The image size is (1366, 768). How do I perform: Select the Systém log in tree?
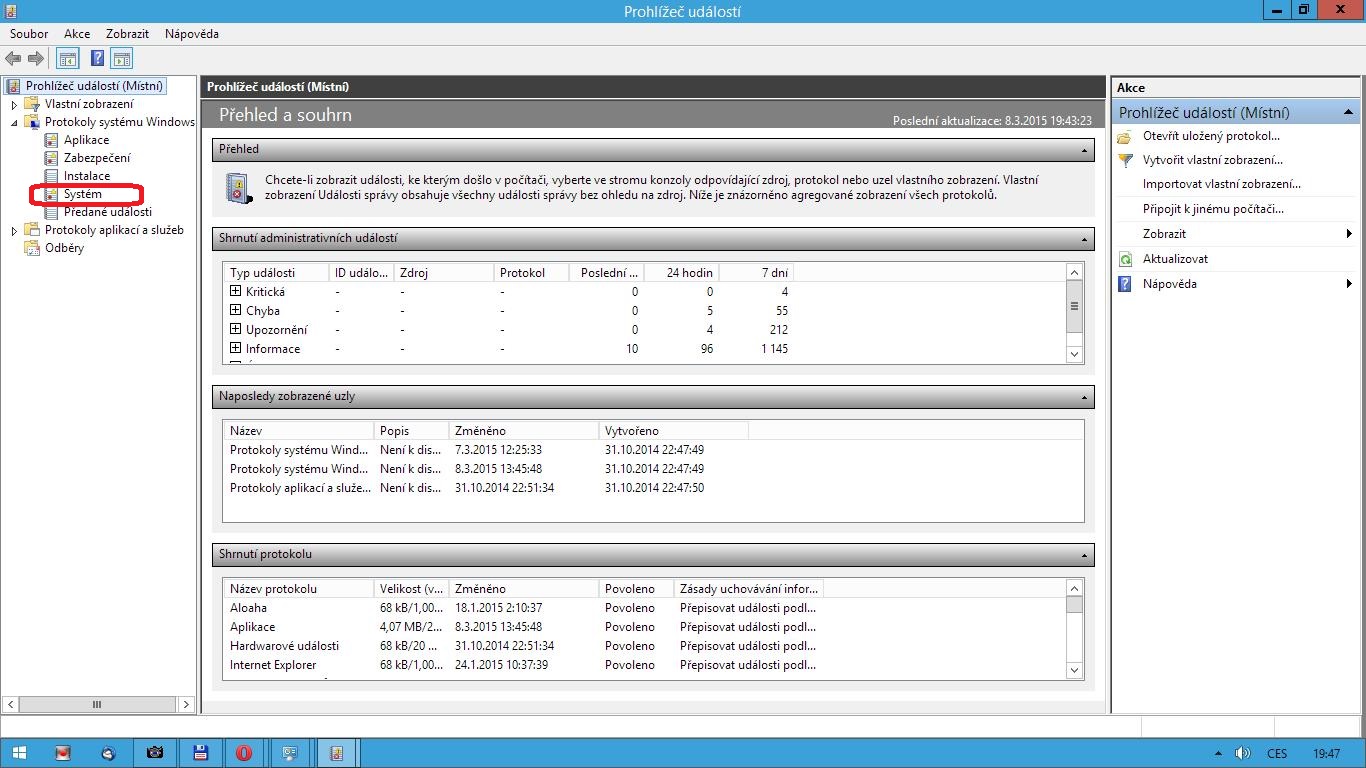pyautogui.click(x=82, y=194)
